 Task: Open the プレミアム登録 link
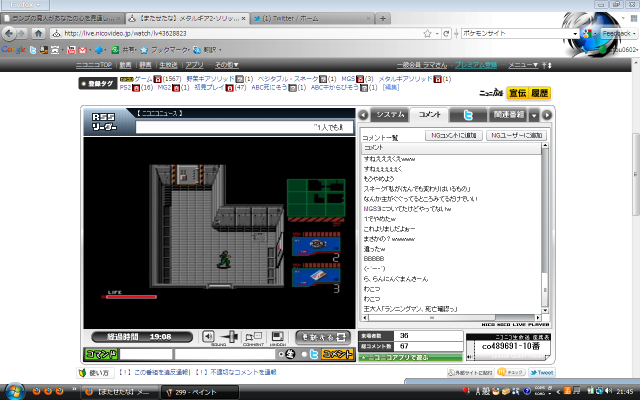pos(476,65)
